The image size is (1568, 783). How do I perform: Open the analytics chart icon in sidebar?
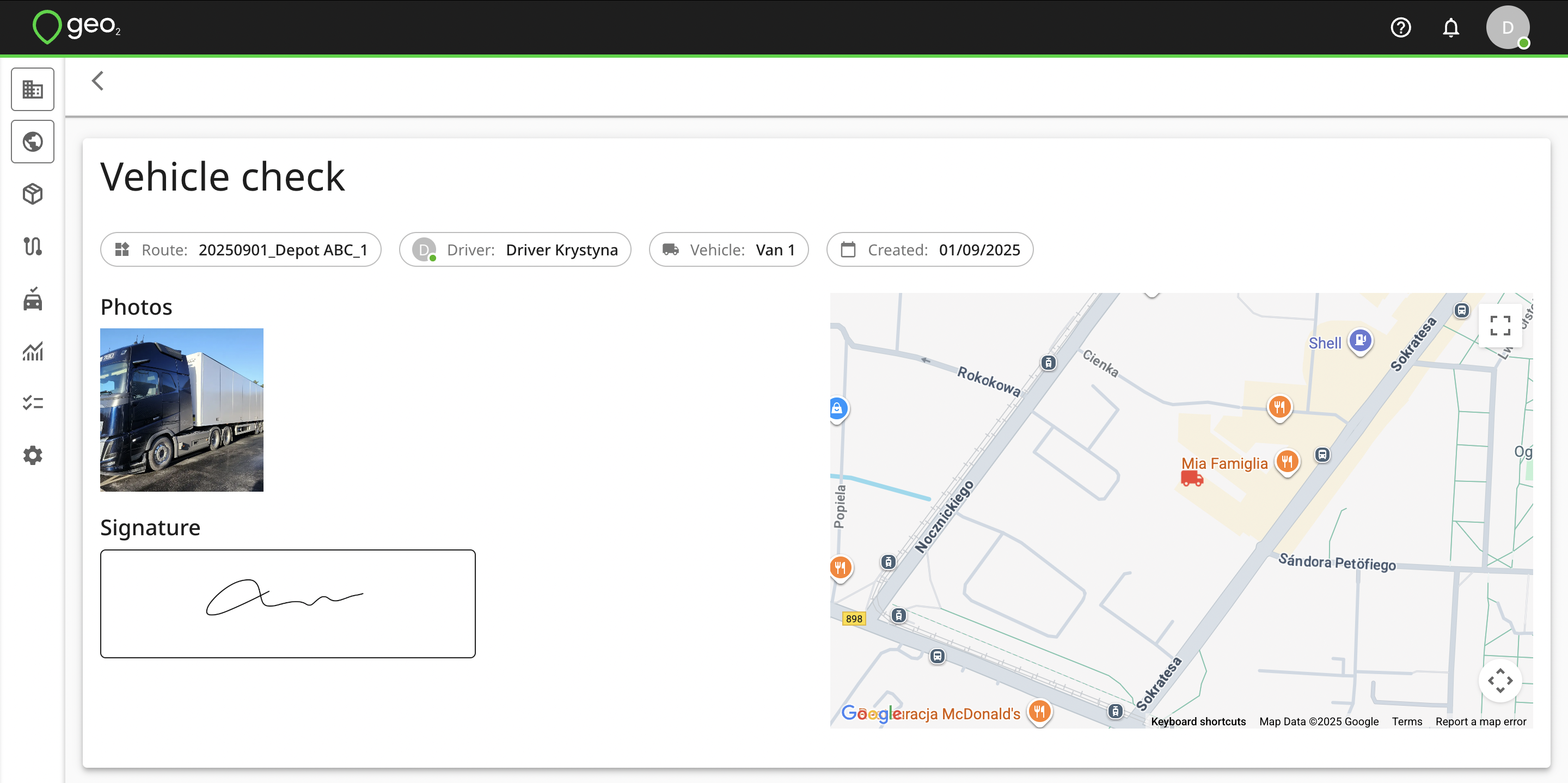[x=33, y=351]
